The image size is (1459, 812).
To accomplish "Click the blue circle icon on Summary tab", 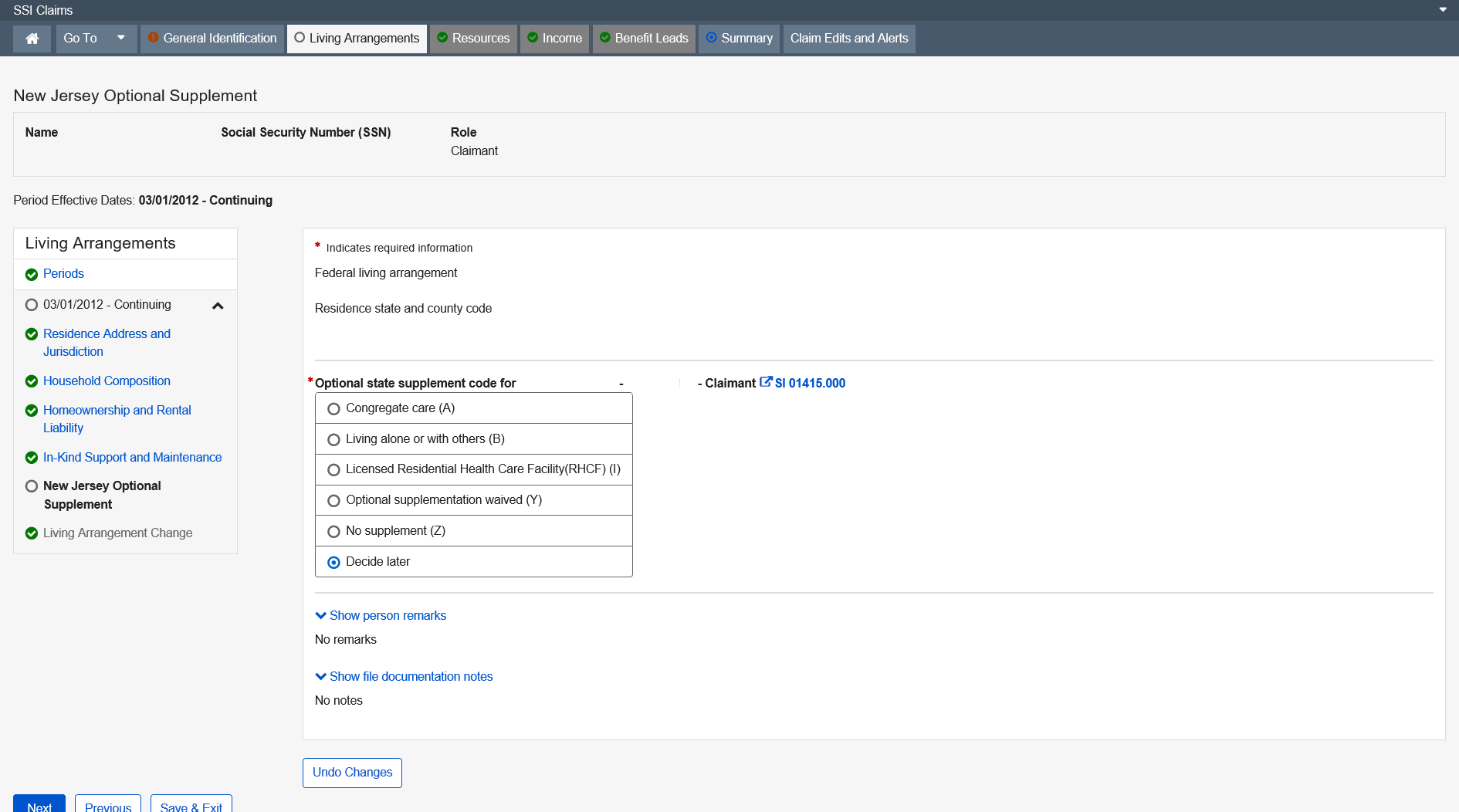I will pos(712,38).
